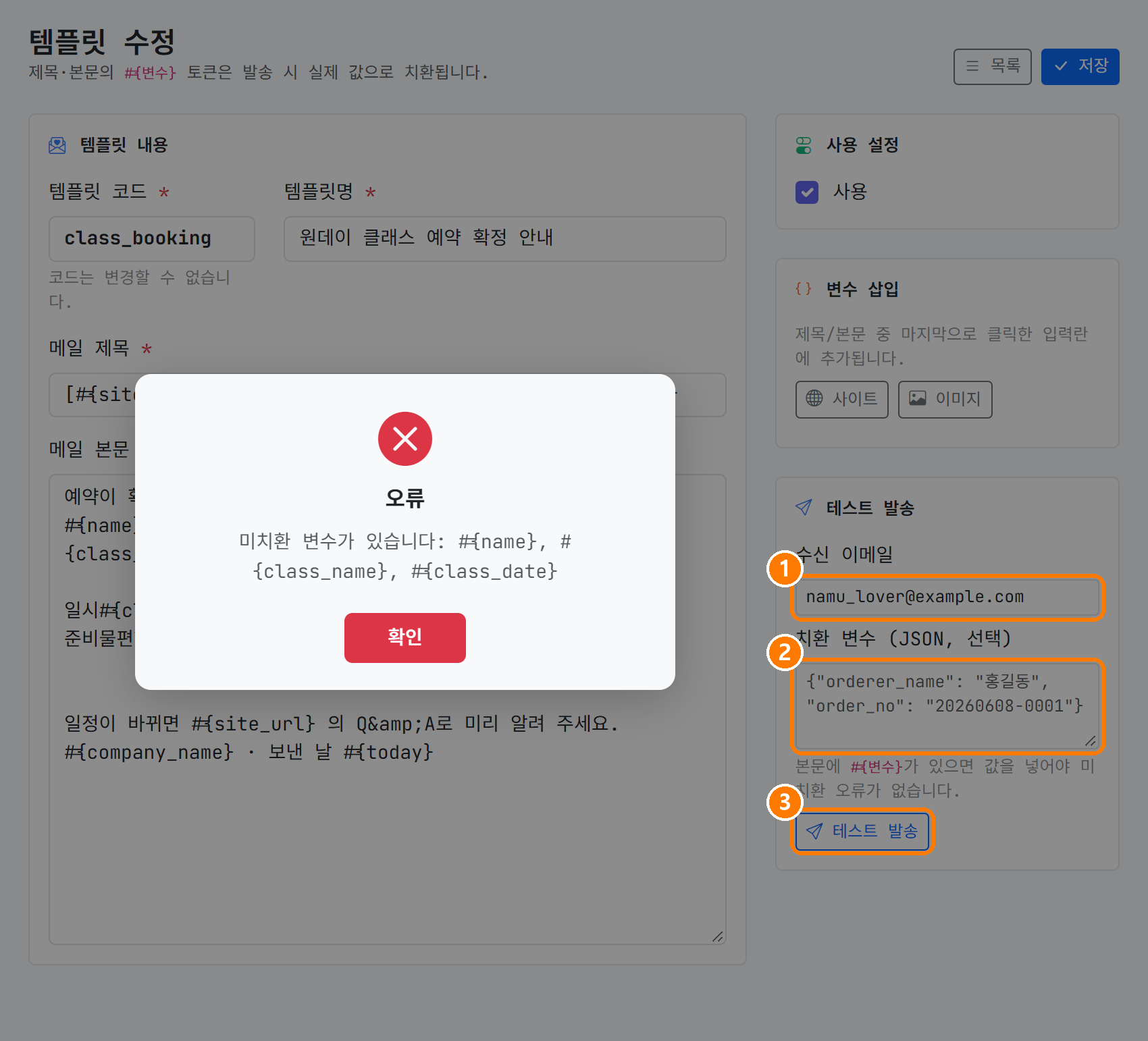Image resolution: width=1148 pixels, height=1041 pixels.
Task: Click the red X error icon in the dialog
Action: 405,439
